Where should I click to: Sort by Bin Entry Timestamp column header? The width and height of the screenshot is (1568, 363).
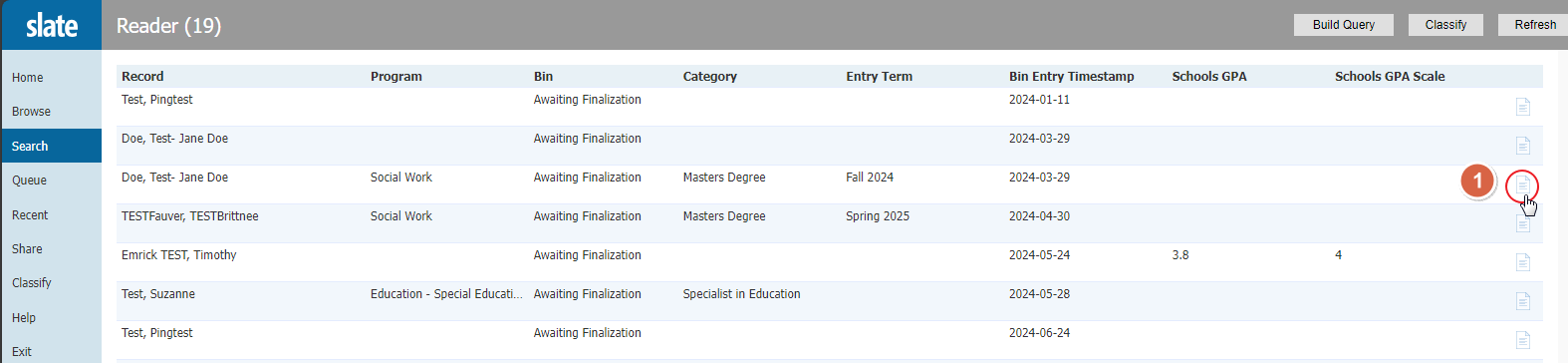(1071, 77)
